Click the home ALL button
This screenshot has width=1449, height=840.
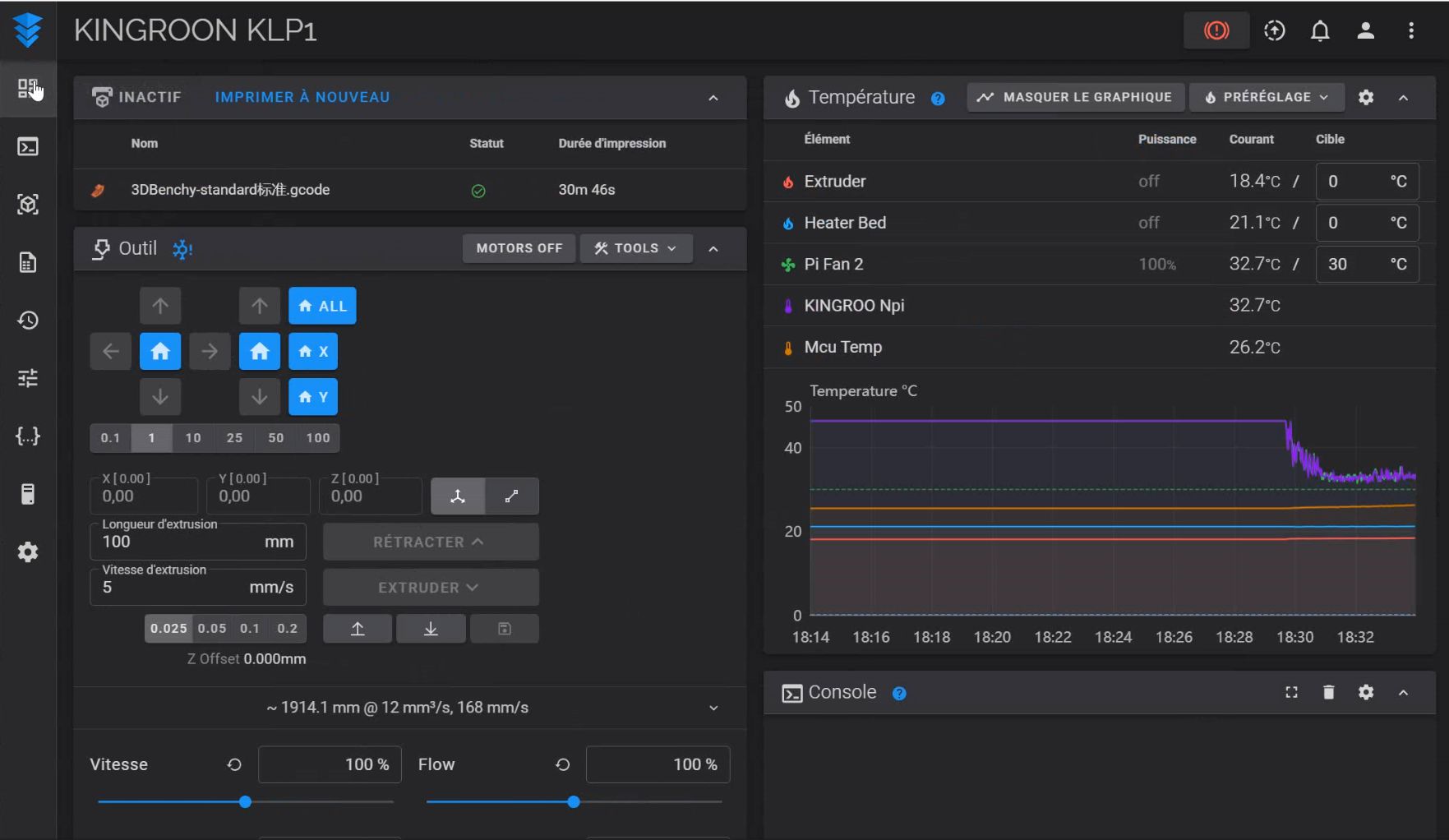click(322, 306)
